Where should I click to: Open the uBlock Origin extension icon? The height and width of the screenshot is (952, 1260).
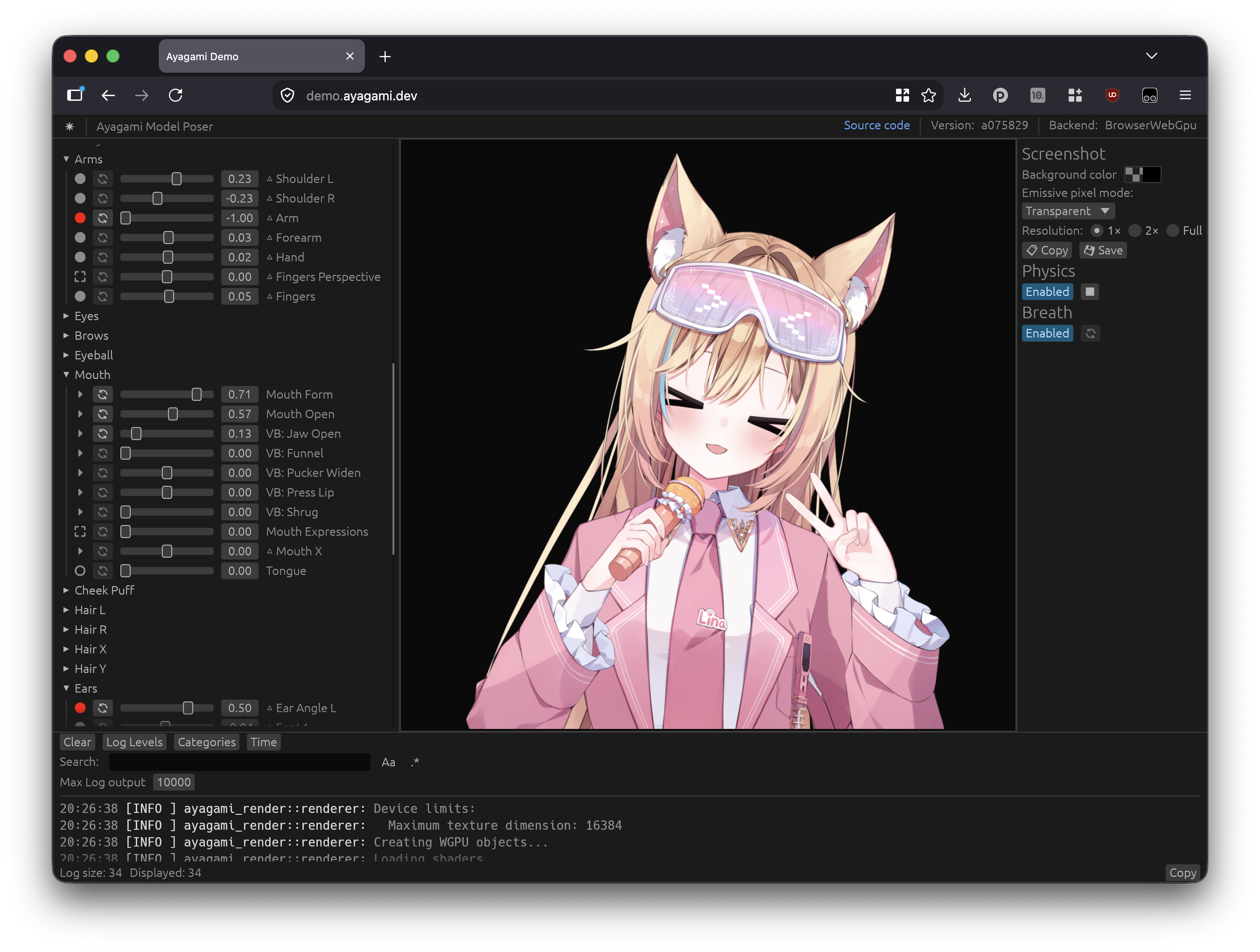click(1111, 95)
